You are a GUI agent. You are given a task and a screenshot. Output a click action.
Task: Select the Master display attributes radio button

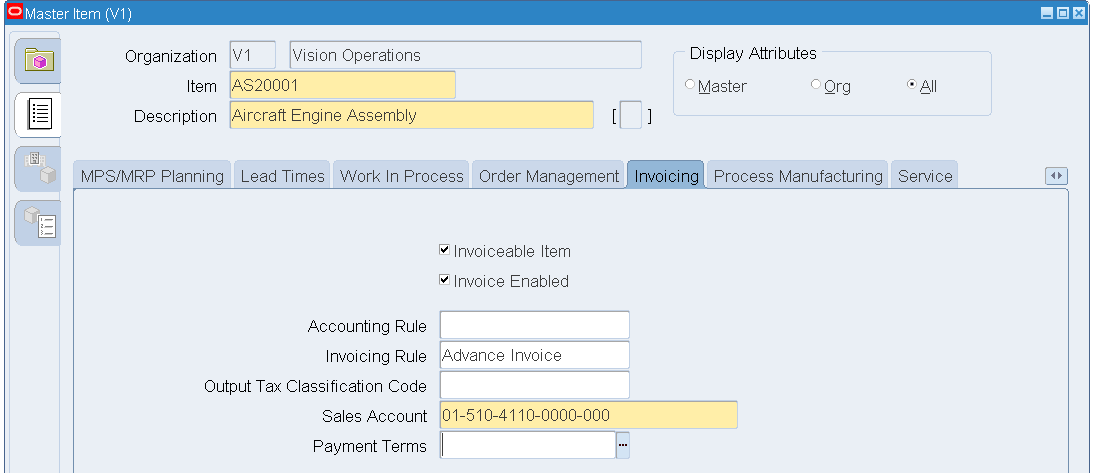(x=690, y=84)
